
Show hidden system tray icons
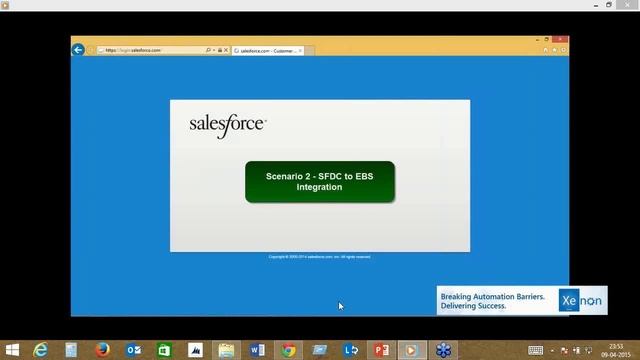[552, 350]
